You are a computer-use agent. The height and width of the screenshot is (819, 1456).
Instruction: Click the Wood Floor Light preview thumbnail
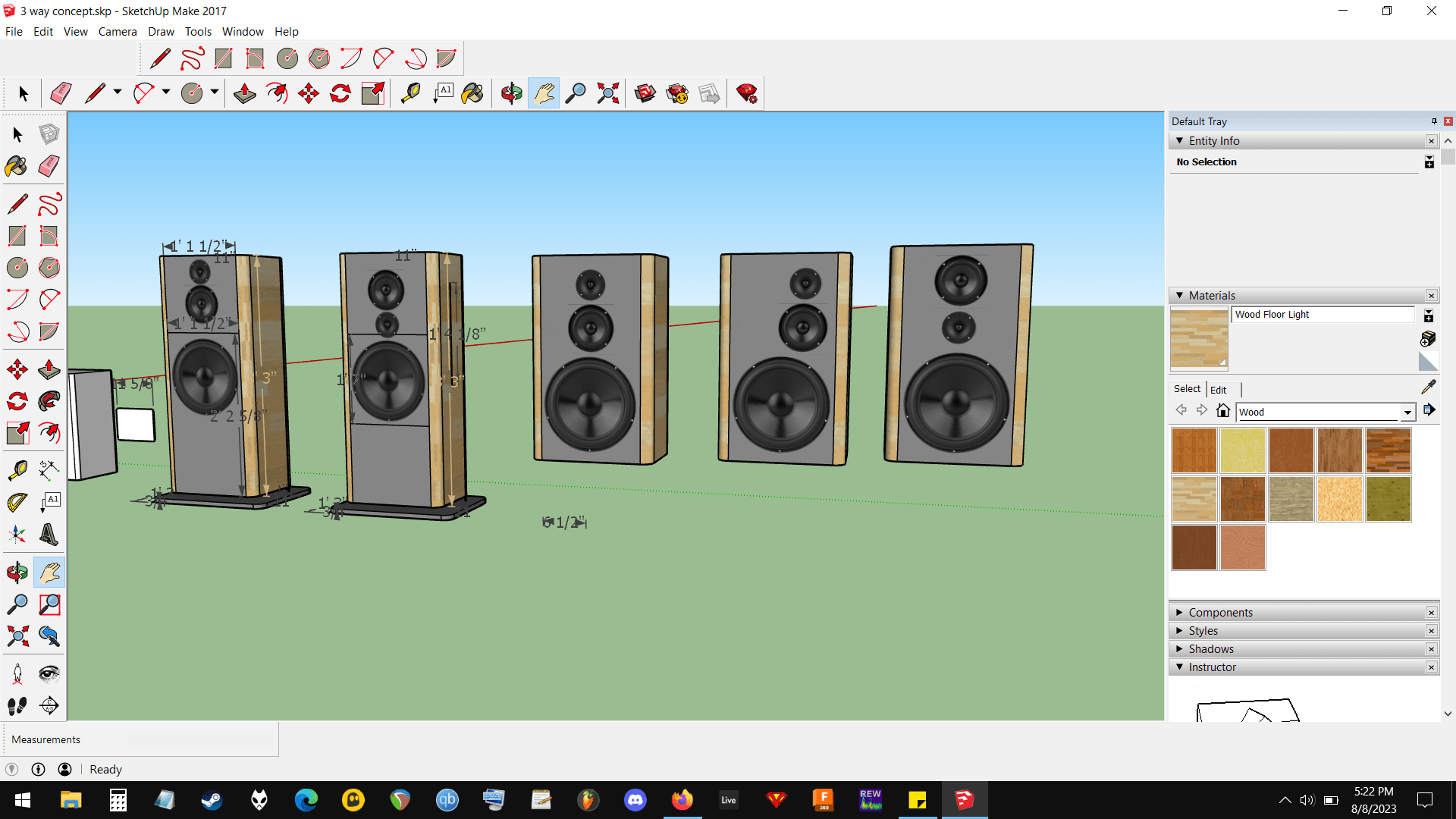(1199, 338)
